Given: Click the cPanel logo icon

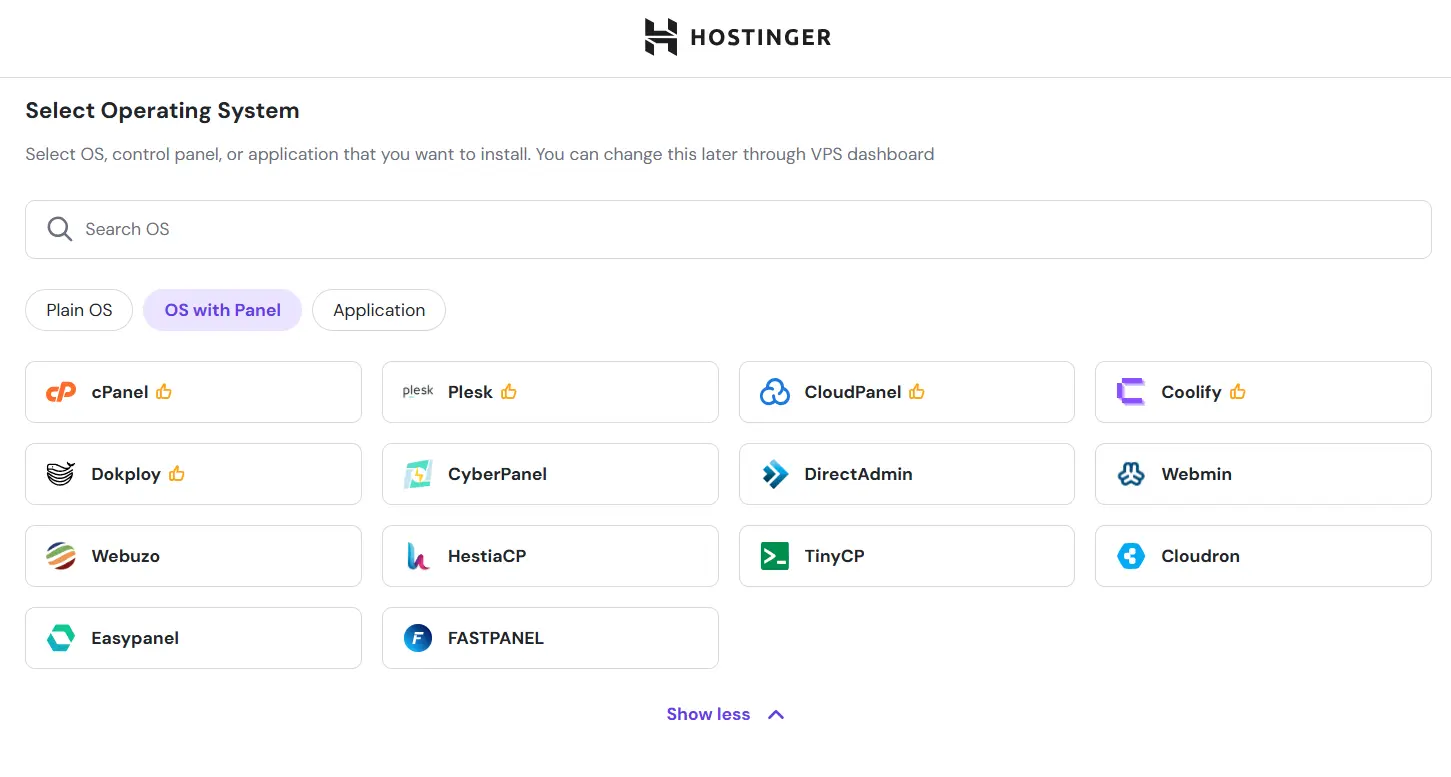Looking at the screenshot, I should click(61, 392).
